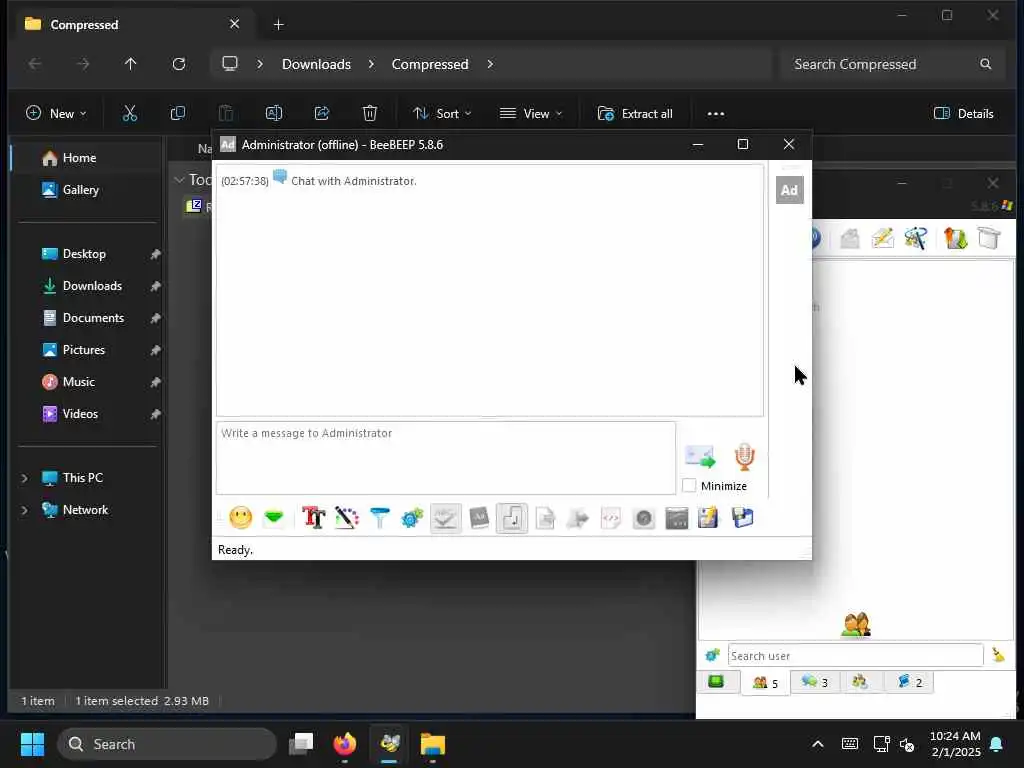
Task: Click the Search Compressed box
Action: [891, 64]
